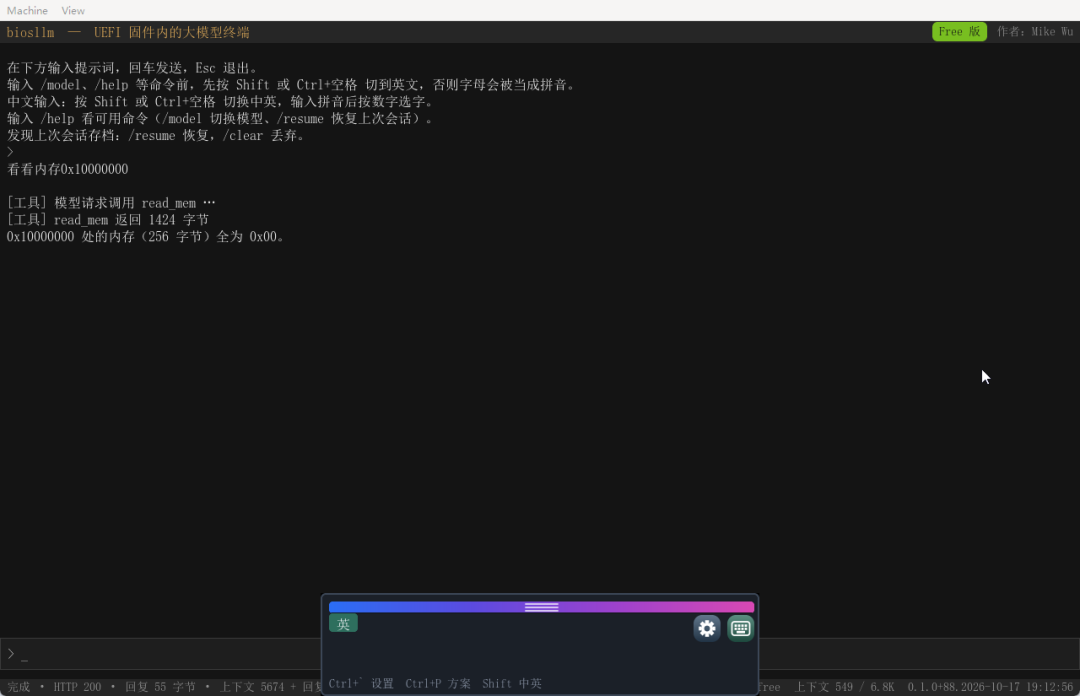Click the line mentioning /resume 恢复
1080x696 pixels.
tap(156, 136)
